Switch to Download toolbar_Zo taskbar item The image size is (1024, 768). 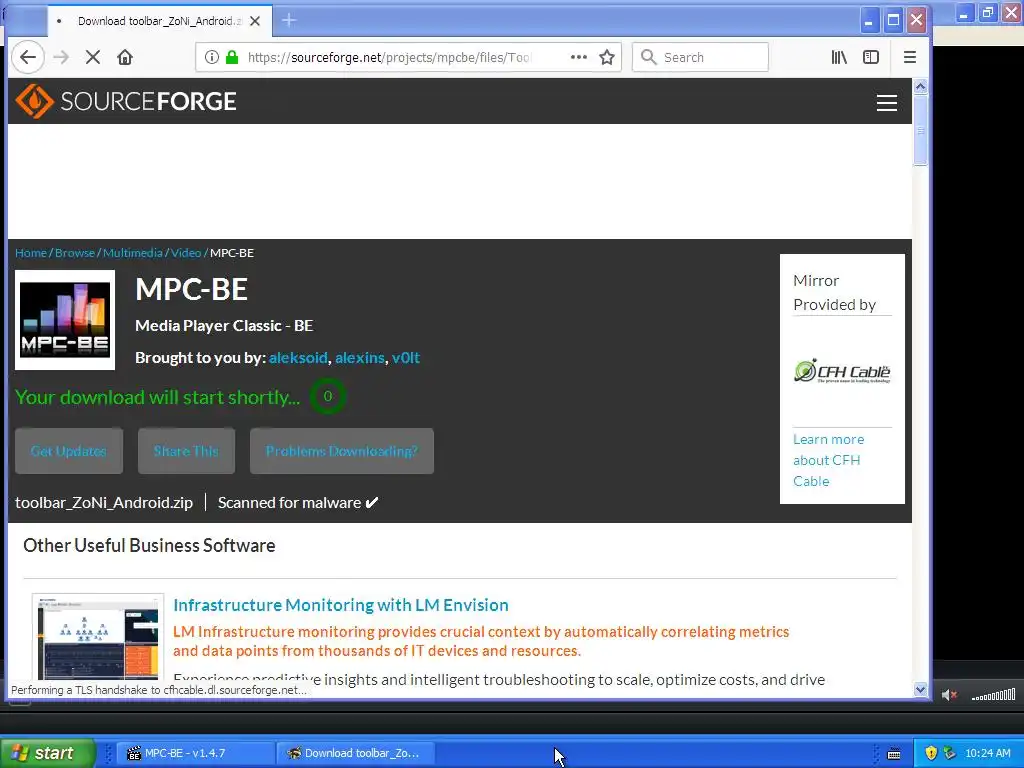point(354,753)
